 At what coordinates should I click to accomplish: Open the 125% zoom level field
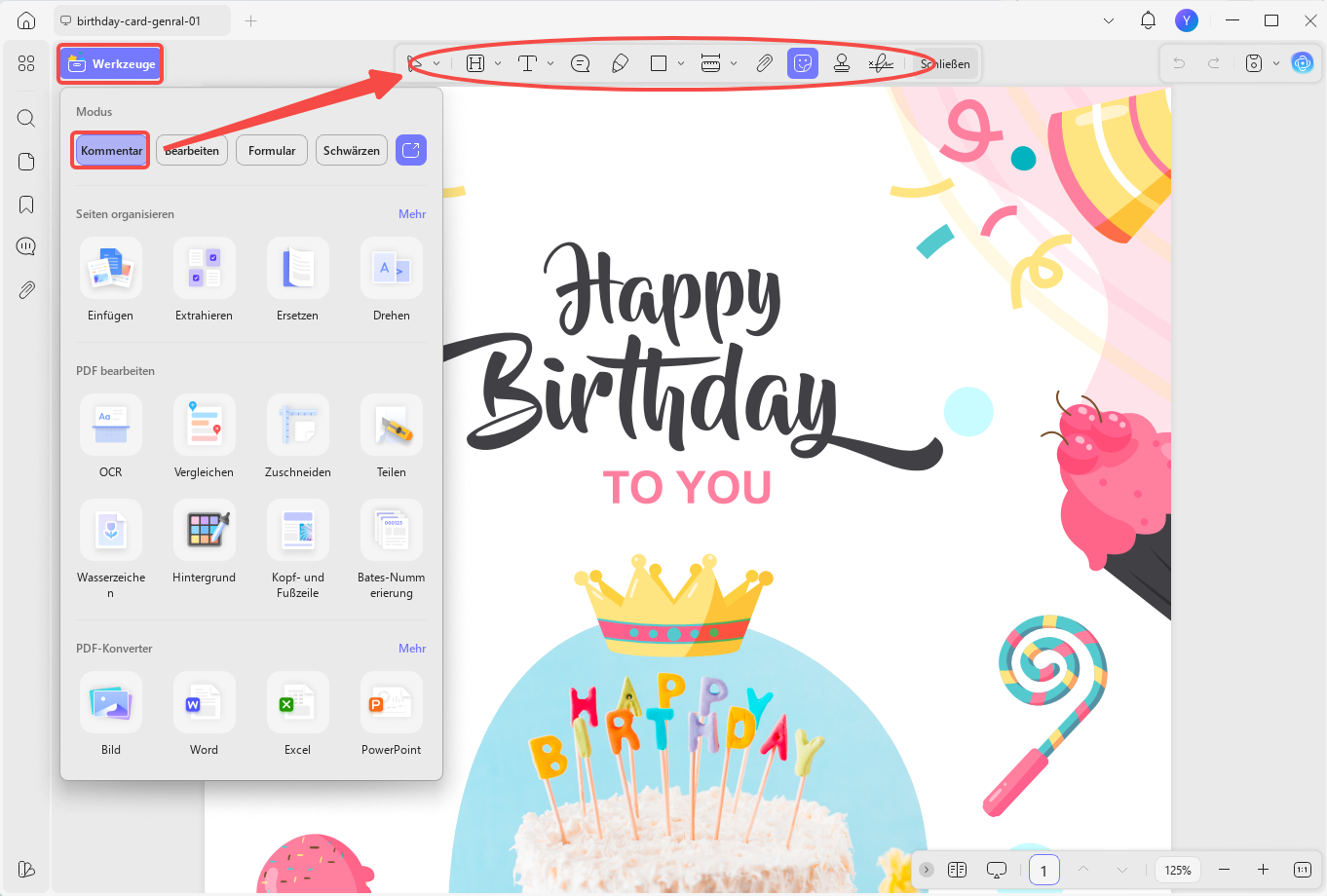click(1178, 870)
